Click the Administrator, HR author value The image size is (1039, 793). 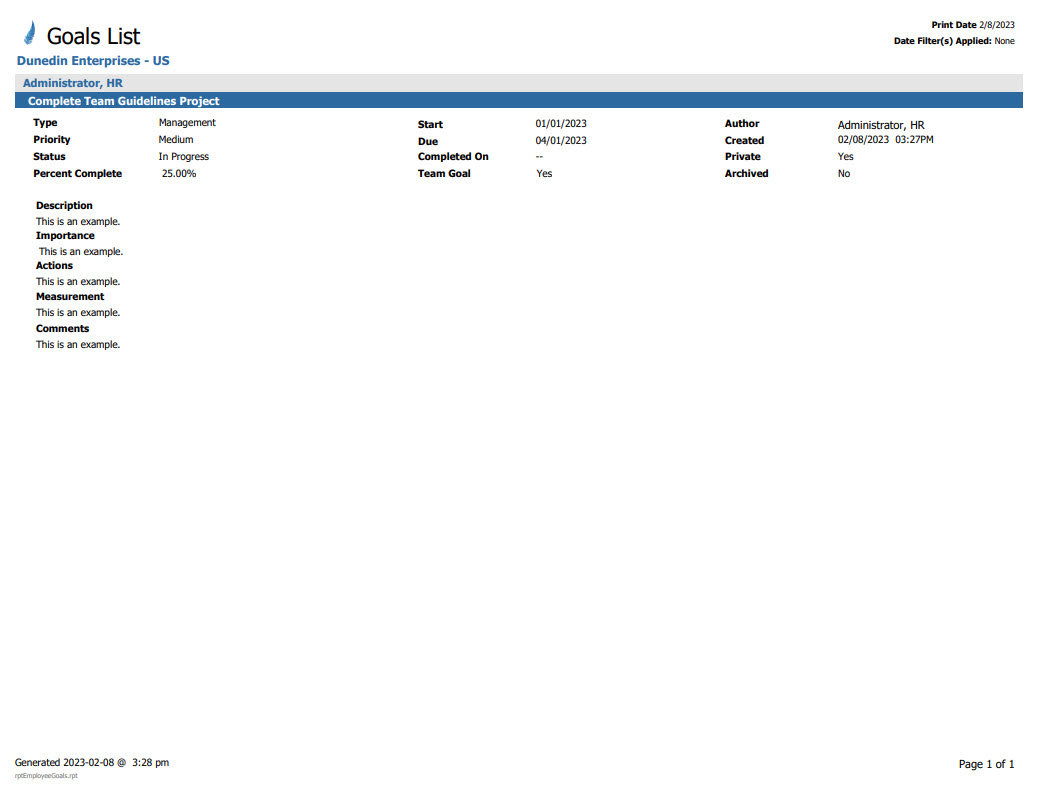point(881,125)
